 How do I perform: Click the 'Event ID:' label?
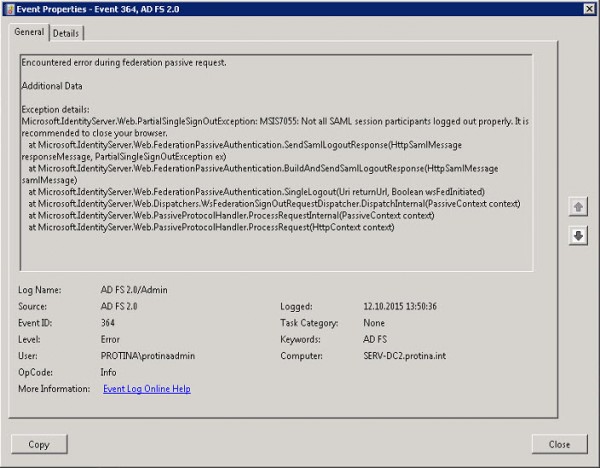(x=35, y=323)
